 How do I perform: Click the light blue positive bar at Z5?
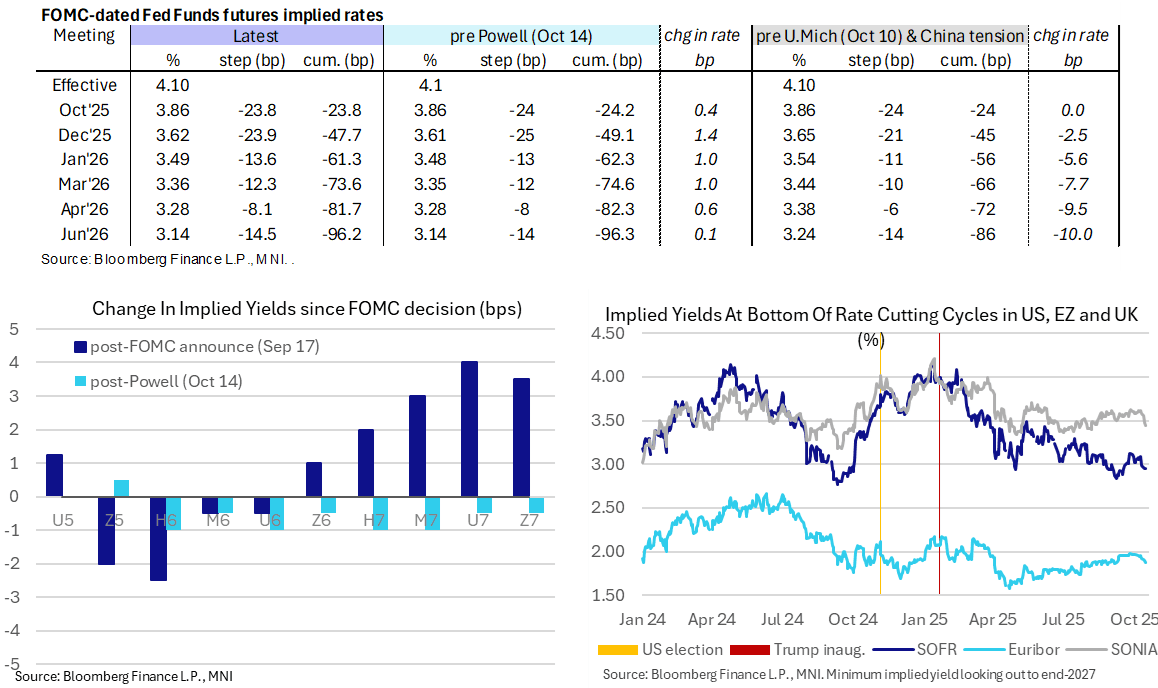click(120, 488)
